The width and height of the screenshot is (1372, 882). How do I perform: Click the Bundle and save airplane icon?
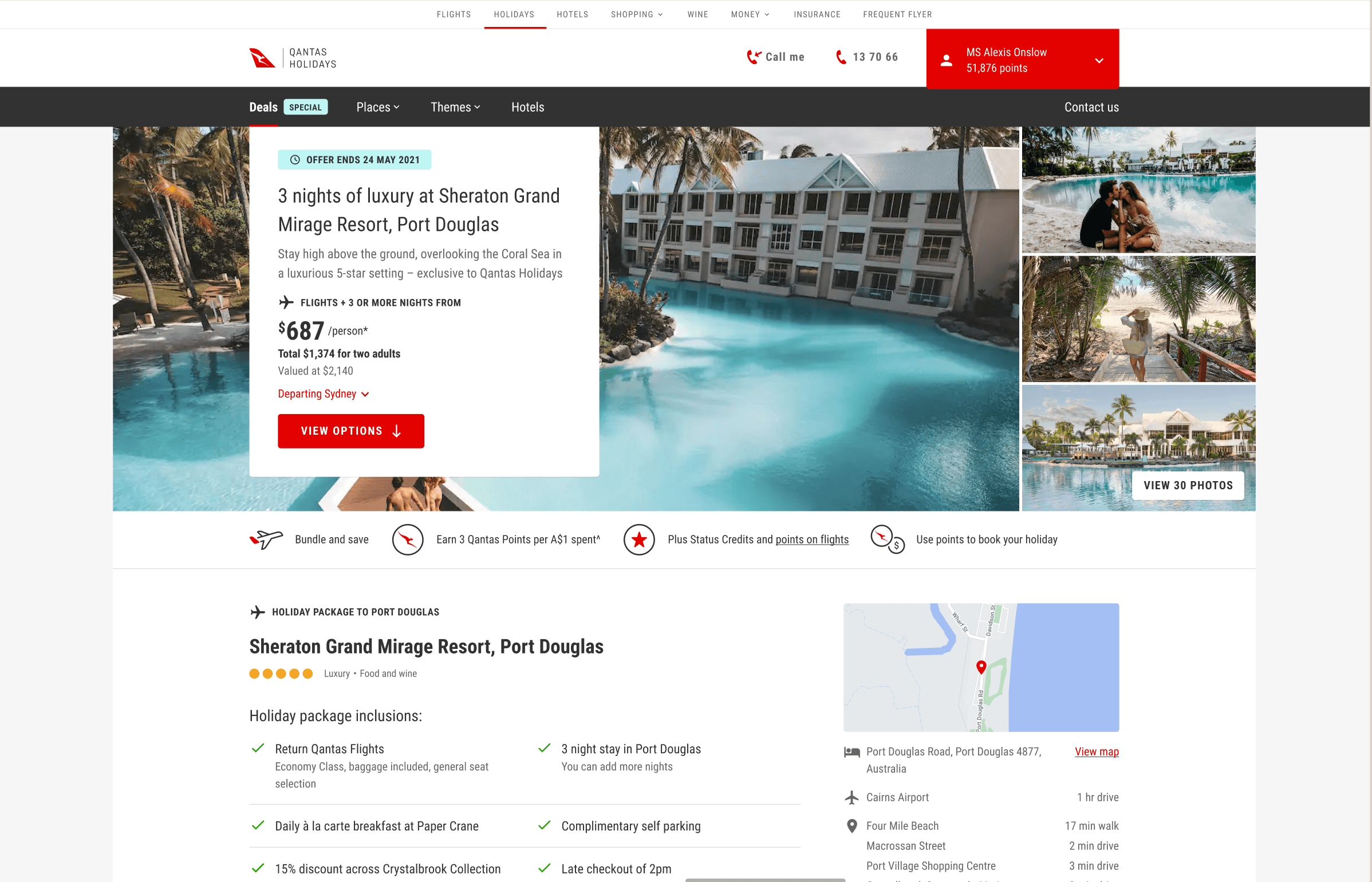(266, 540)
